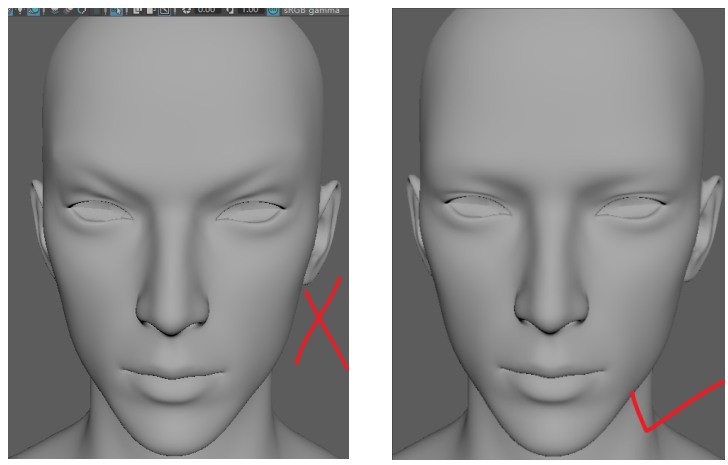
Task: Click the ring-shaped anti-aliasing icon
Action: click(x=83, y=11)
